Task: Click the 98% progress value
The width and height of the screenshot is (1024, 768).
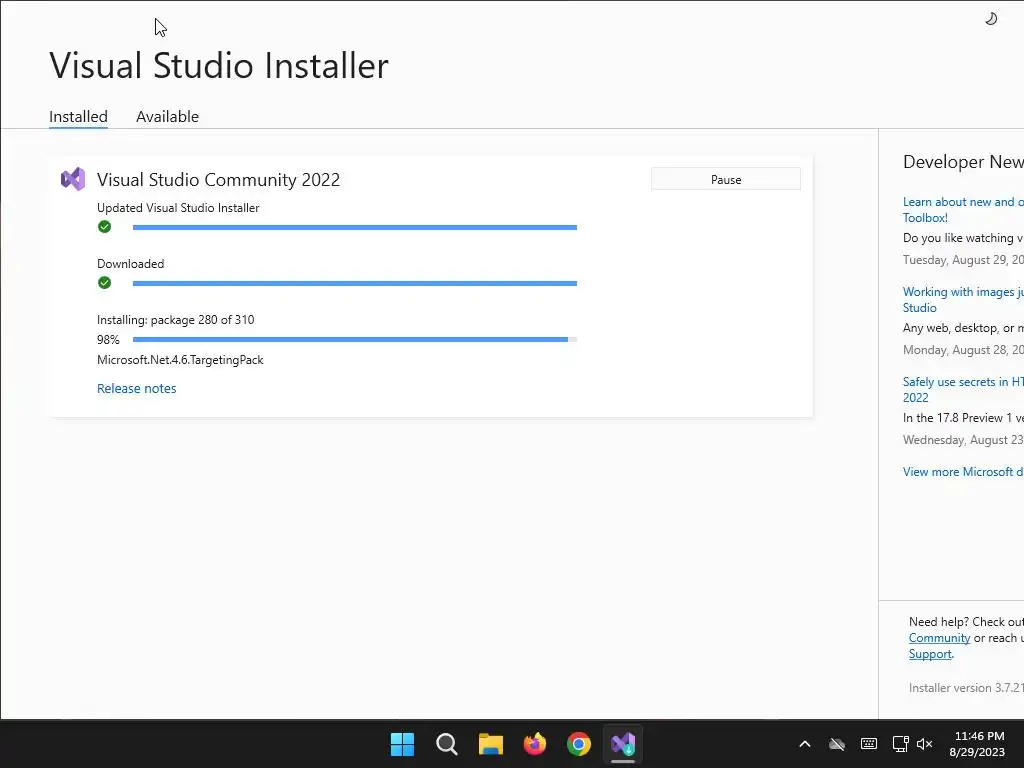Action: [108, 340]
